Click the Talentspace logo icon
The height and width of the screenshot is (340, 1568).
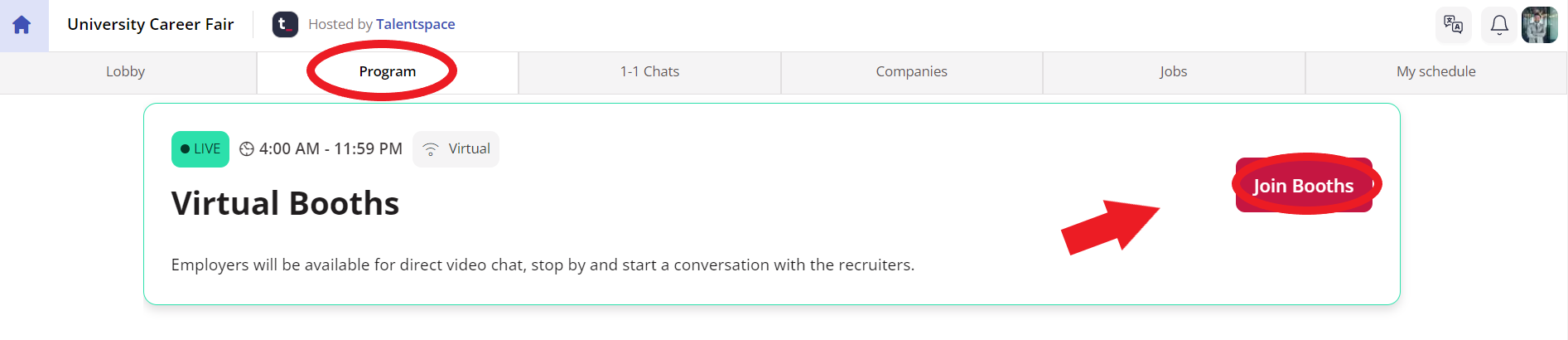click(285, 24)
